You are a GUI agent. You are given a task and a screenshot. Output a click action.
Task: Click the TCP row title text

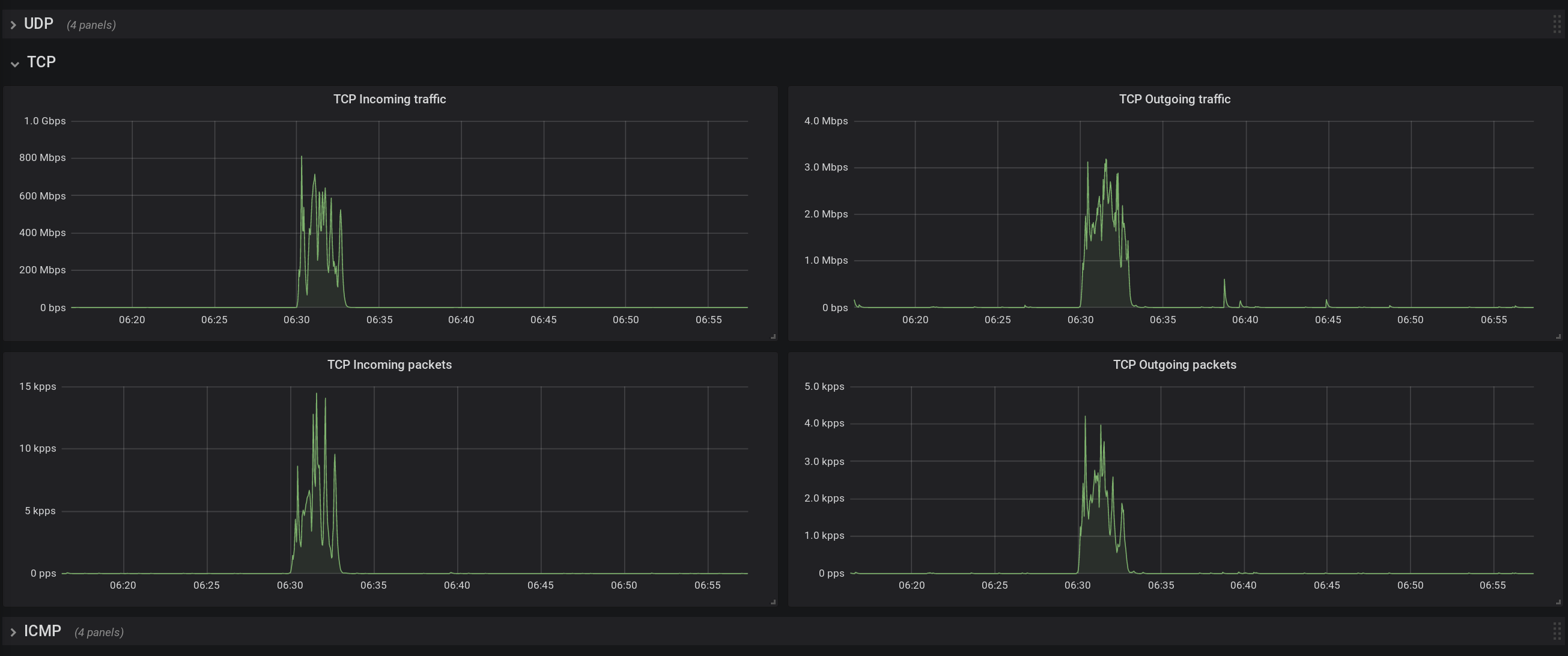tap(41, 62)
